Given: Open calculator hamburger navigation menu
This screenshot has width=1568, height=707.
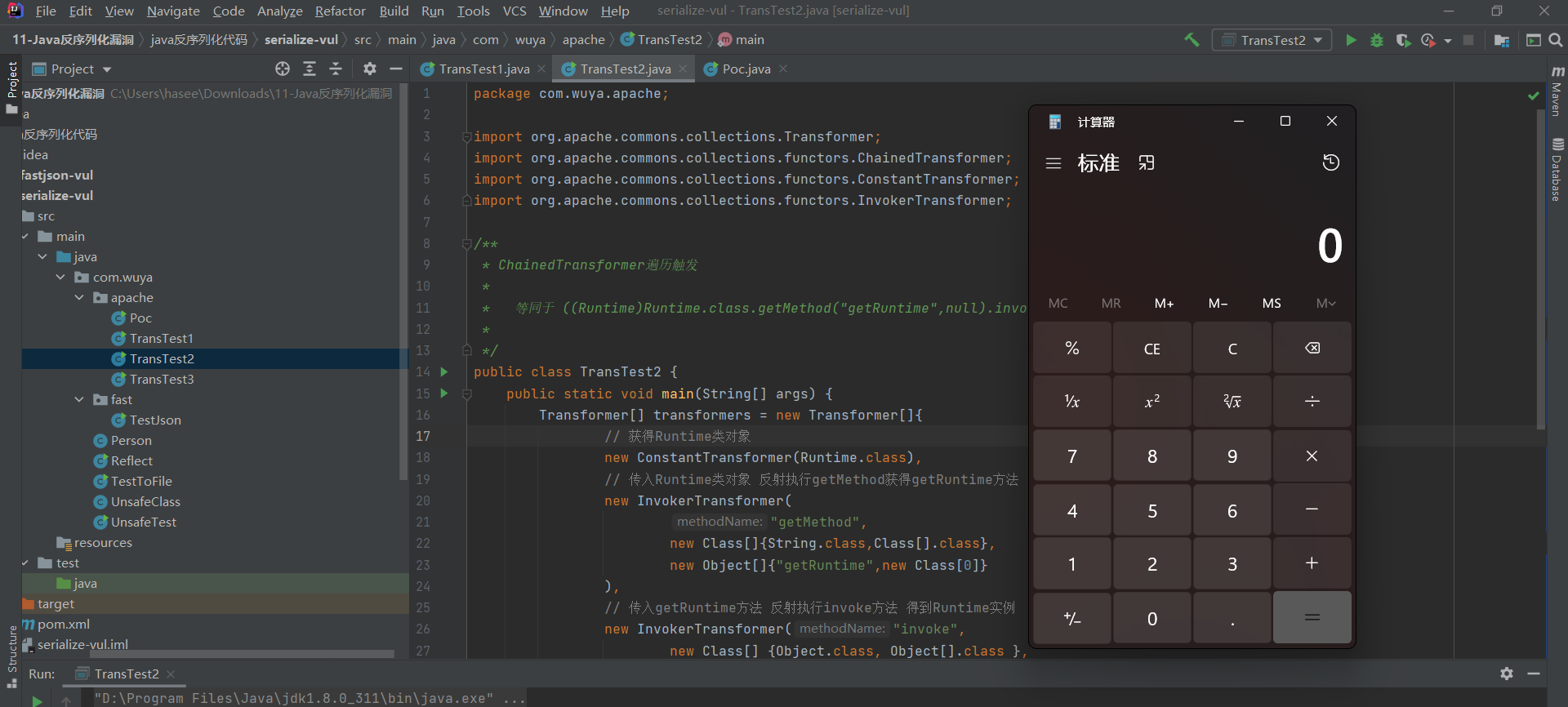Looking at the screenshot, I should pyautogui.click(x=1053, y=163).
